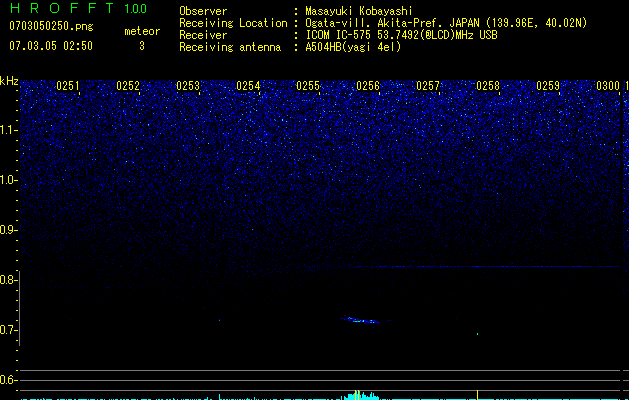The width and height of the screenshot is (629, 400).
Task: Click the small echo dot near 0258
Action: (x=477, y=334)
